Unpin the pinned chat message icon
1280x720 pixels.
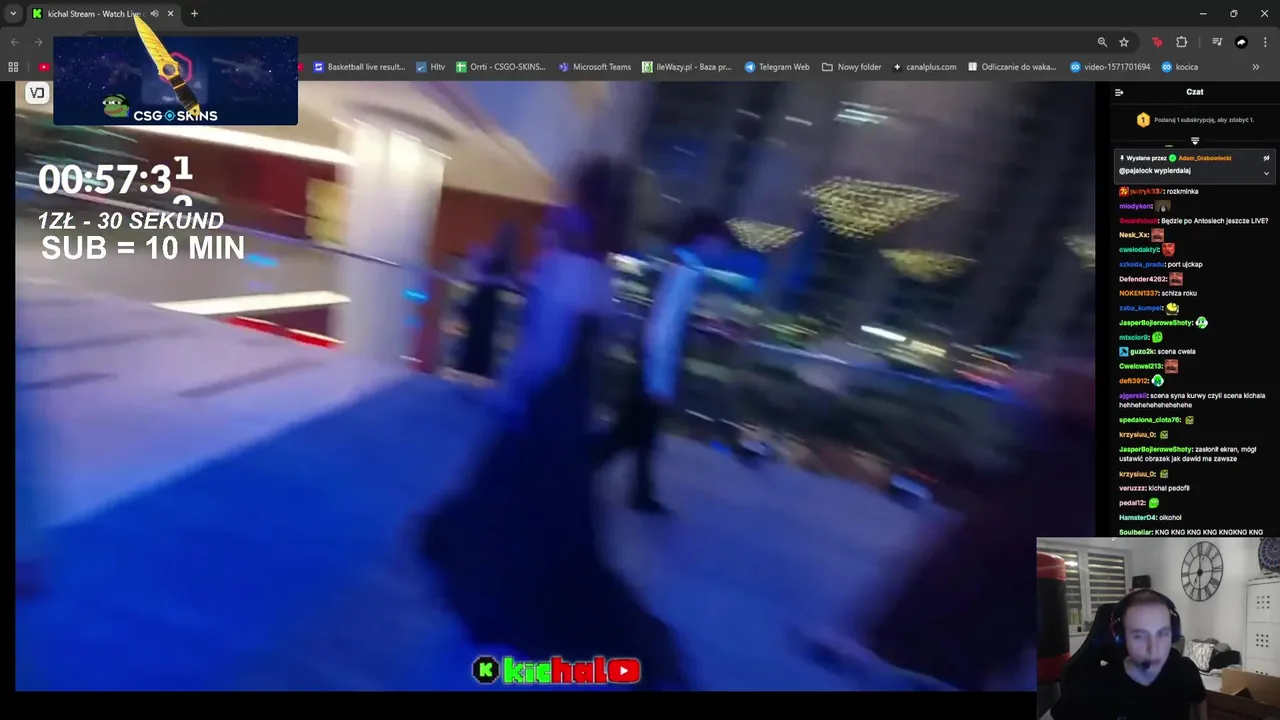[1266, 158]
